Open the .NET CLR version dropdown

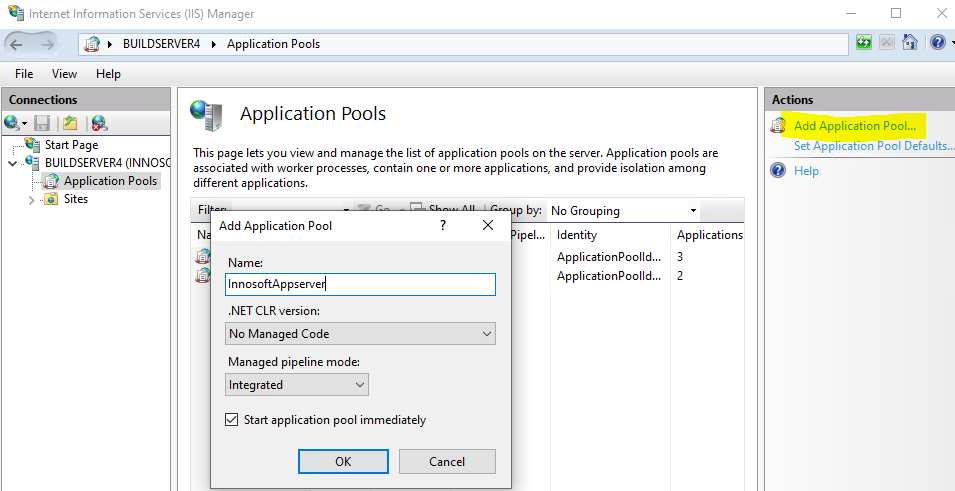point(361,334)
